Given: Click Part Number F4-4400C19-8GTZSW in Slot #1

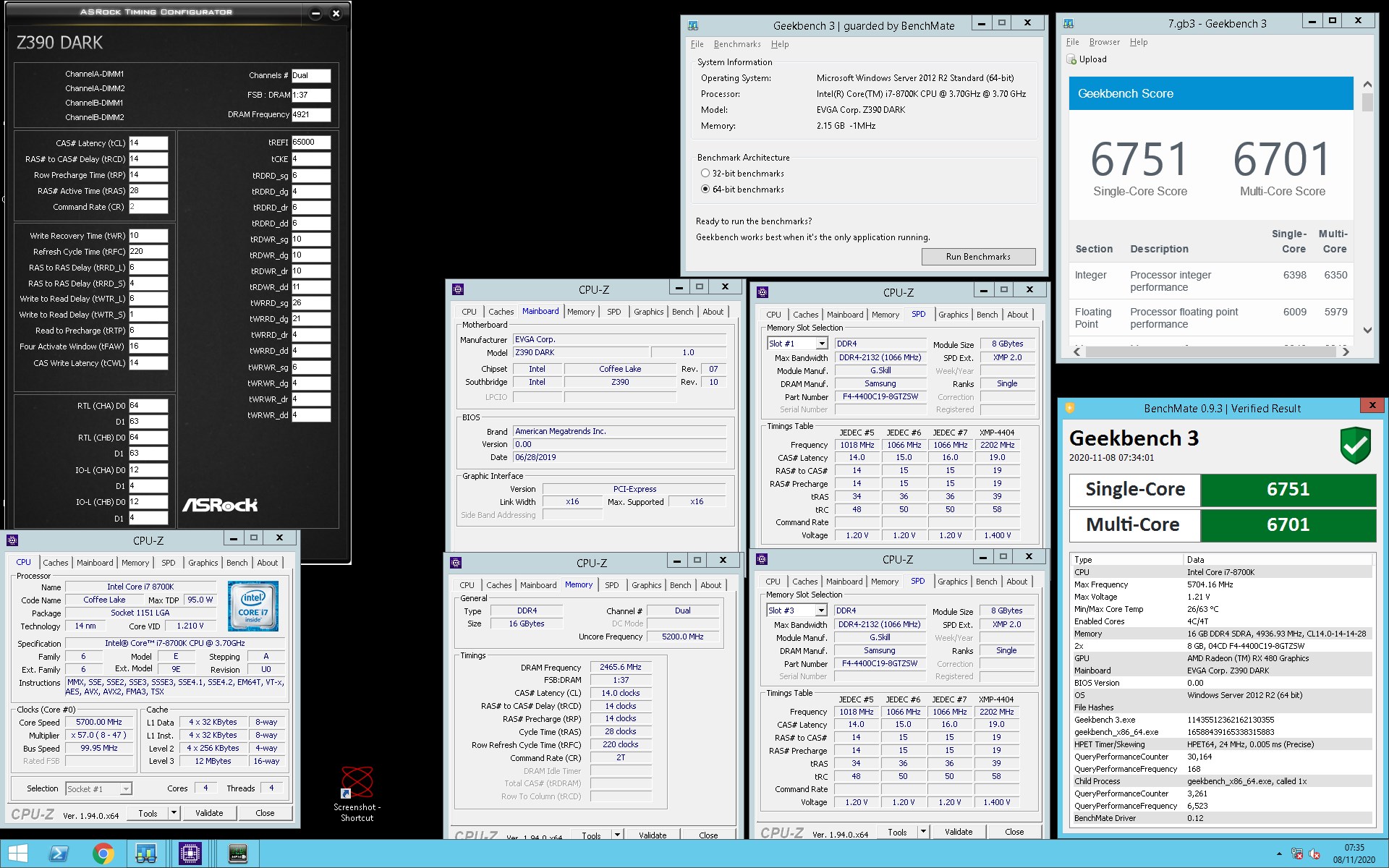Looking at the screenshot, I should click(880, 397).
